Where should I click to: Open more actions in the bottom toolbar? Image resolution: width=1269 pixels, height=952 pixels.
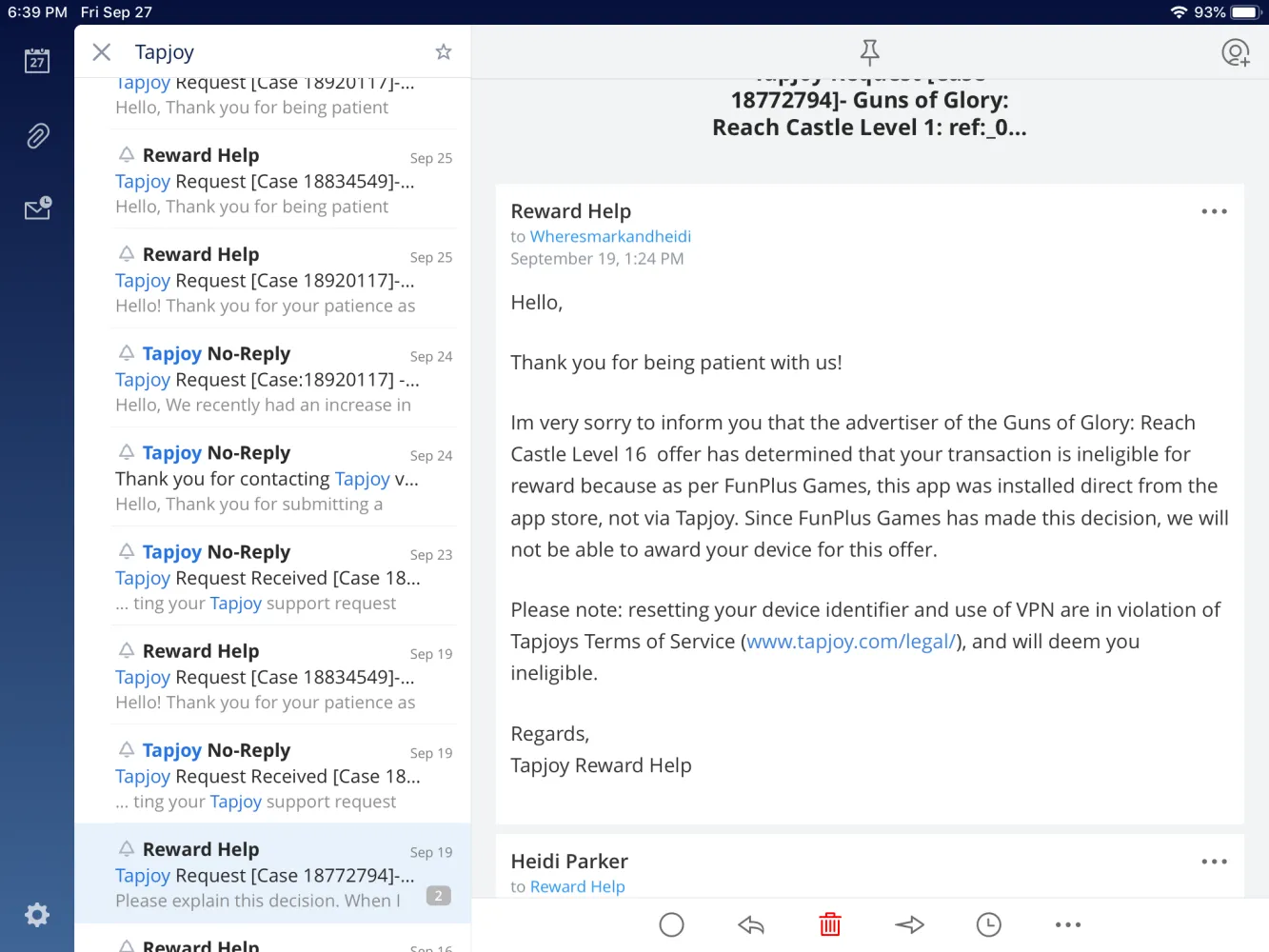tap(1068, 924)
